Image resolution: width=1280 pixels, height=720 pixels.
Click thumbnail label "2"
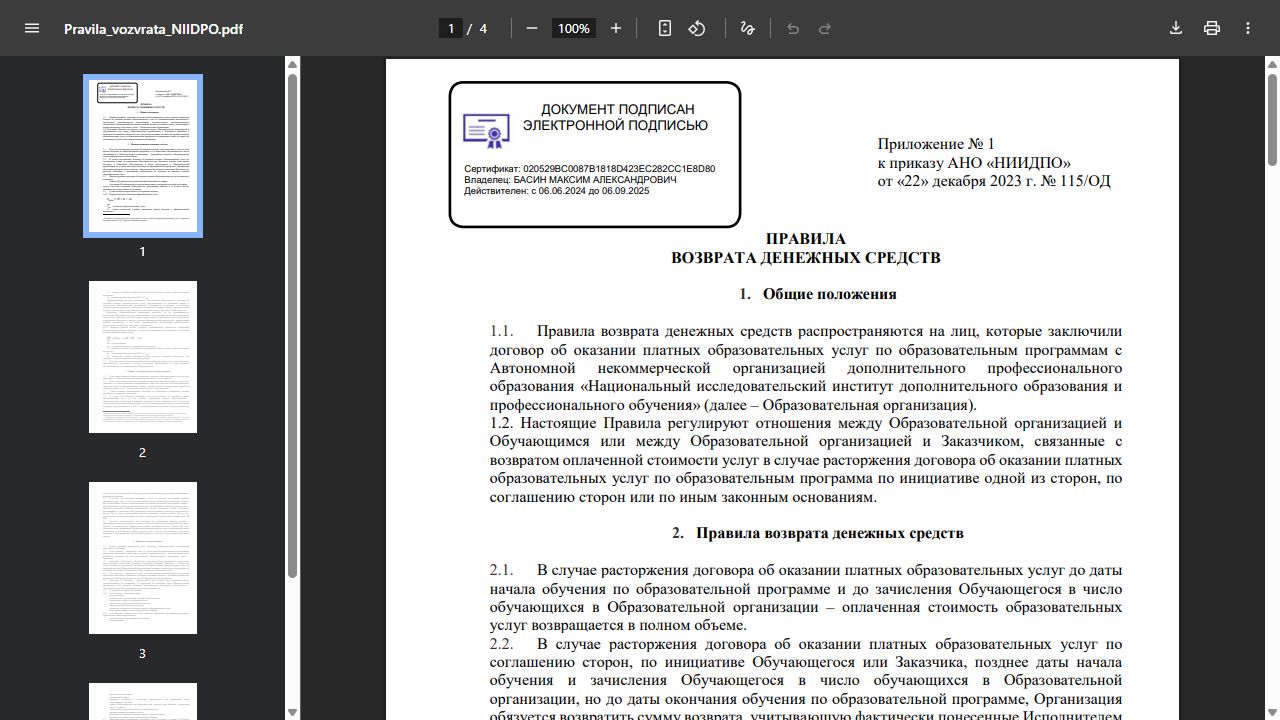point(142,452)
